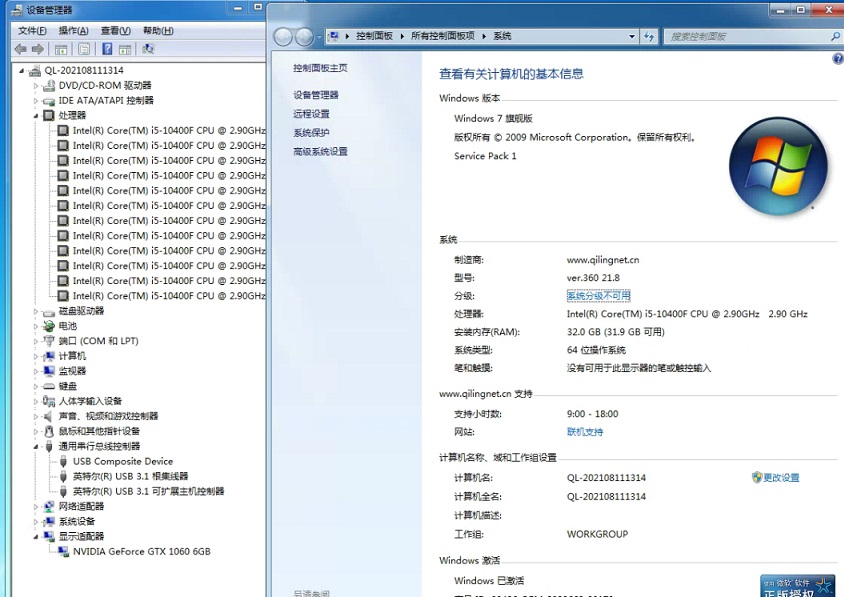Click the '32.0 GB (31.9 GB 可用)' RAM value
The width and height of the screenshot is (844, 597).
click(x=616, y=332)
